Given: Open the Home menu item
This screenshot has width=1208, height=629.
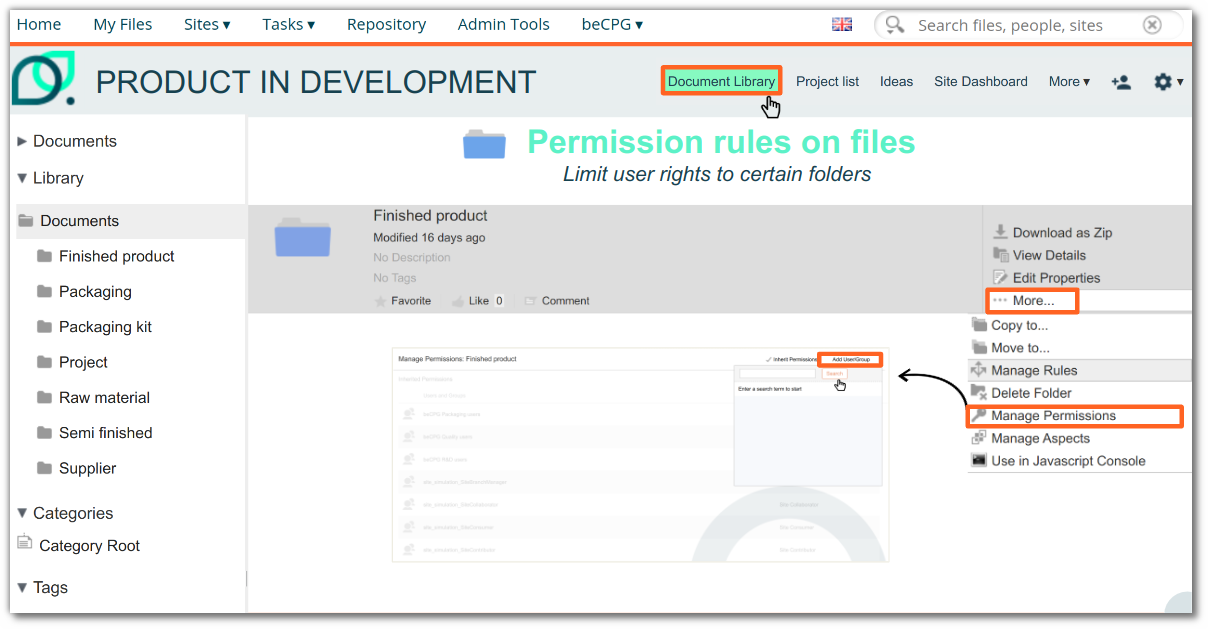Looking at the screenshot, I should (x=39, y=25).
